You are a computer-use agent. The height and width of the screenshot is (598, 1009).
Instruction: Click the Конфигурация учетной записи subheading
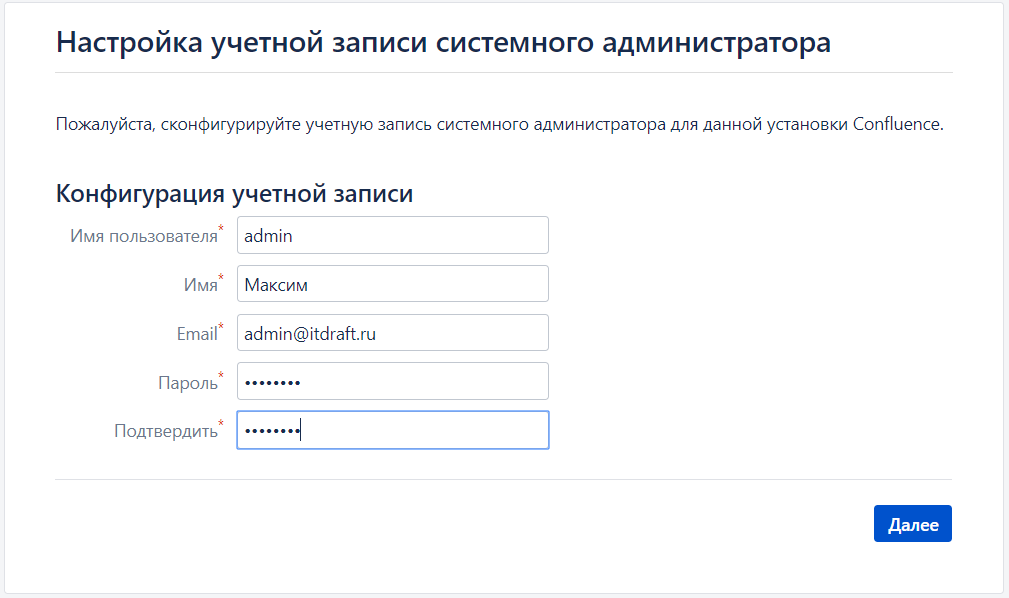[x=234, y=193]
